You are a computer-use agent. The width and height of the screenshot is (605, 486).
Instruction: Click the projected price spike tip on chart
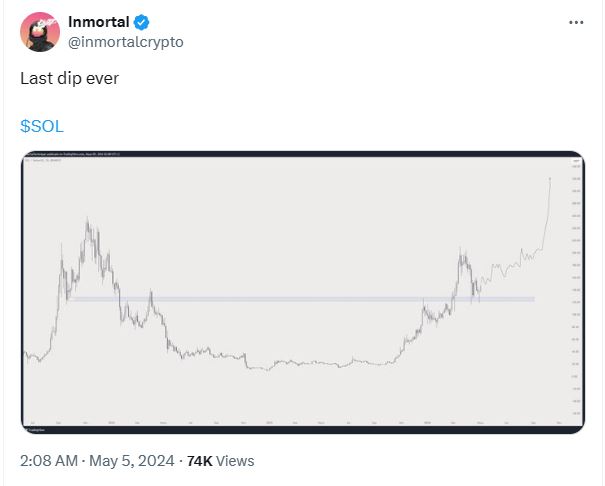550,179
